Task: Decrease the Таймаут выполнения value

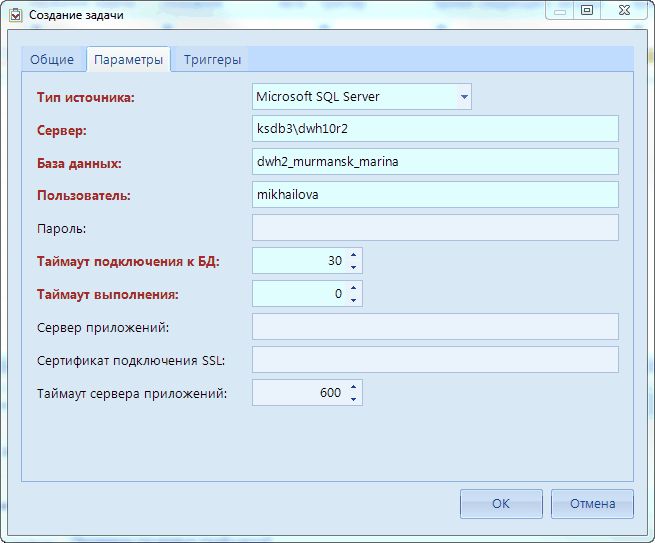Action: [x=354, y=300]
